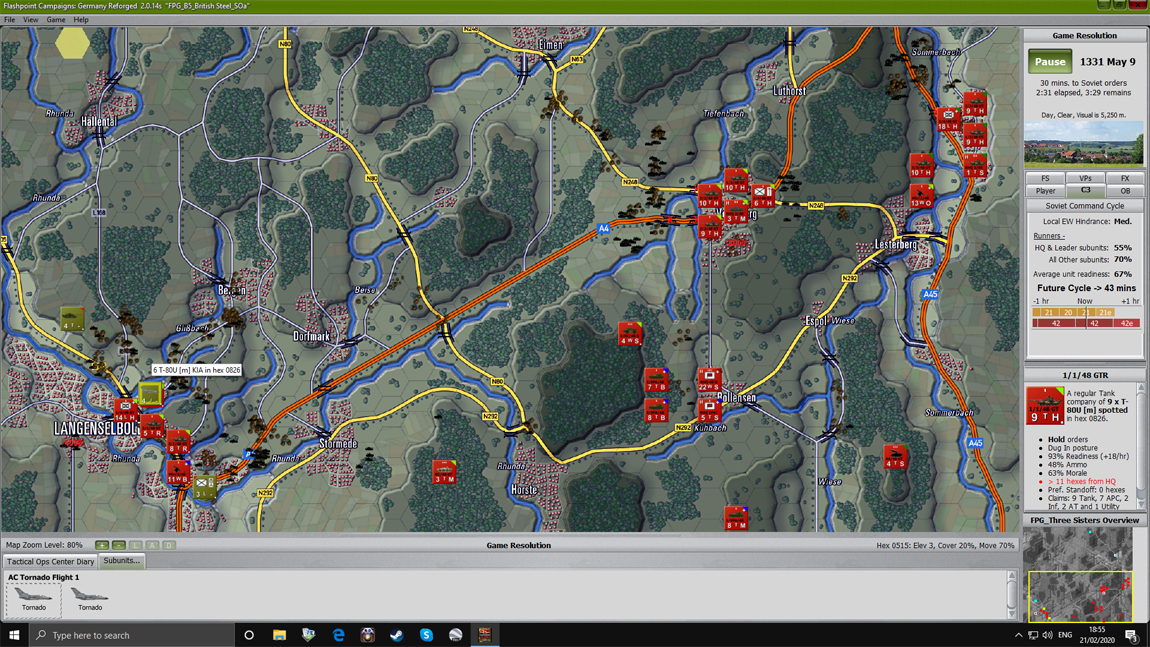Toggle the L map overlay button
Viewport: 1150px width, 647px height.
click(136, 545)
